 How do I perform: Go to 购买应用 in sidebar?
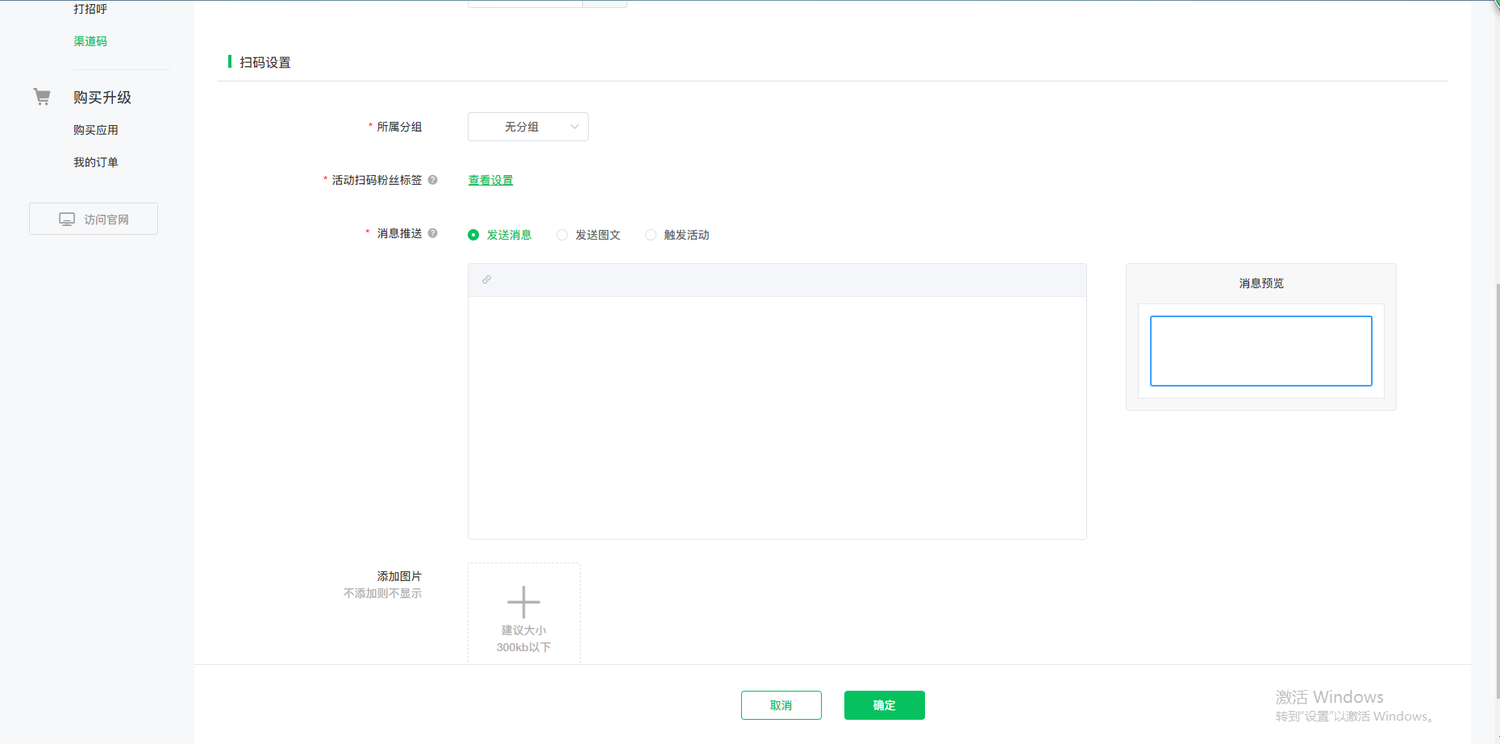[96, 130]
